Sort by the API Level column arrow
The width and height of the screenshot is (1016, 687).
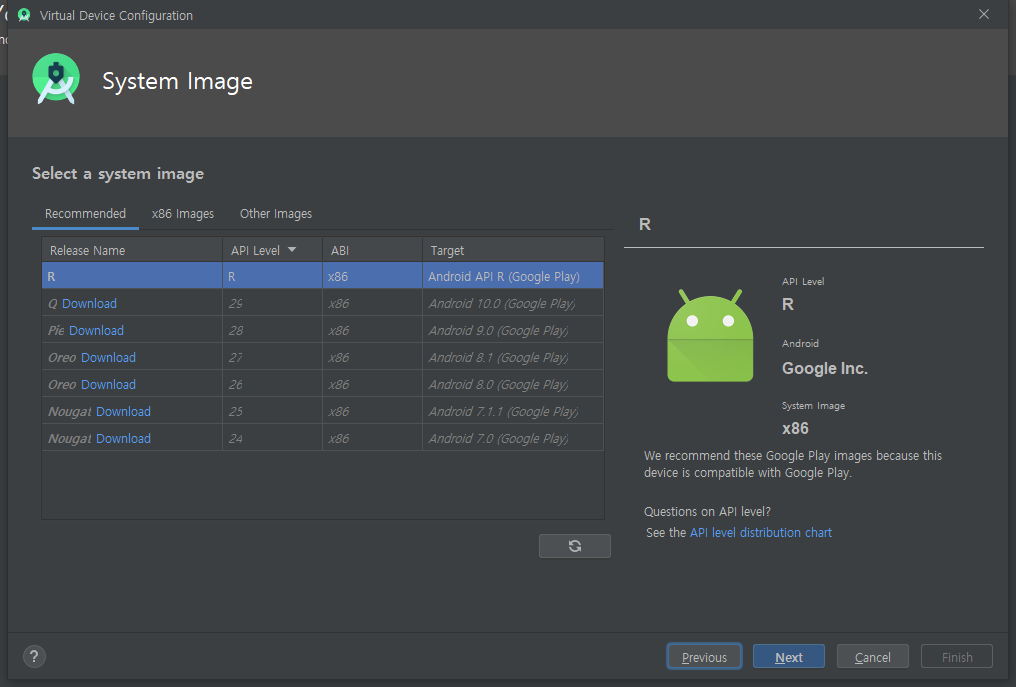coord(292,250)
